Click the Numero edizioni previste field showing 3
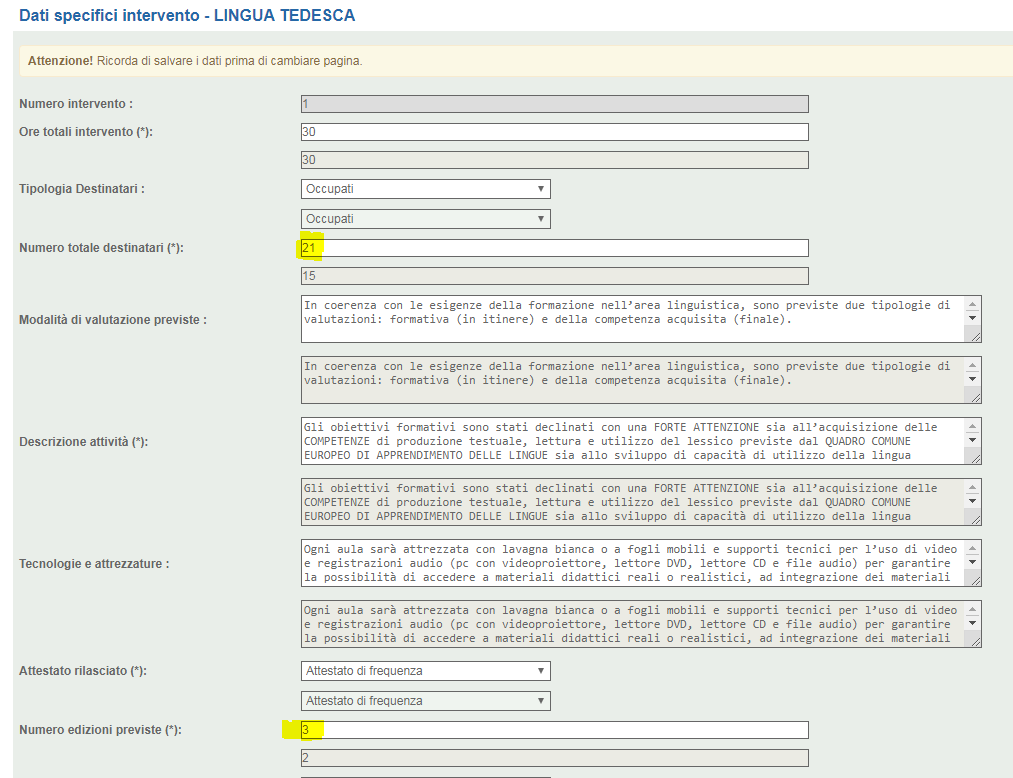This screenshot has width=1013, height=778. pyautogui.click(x=554, y=730)
